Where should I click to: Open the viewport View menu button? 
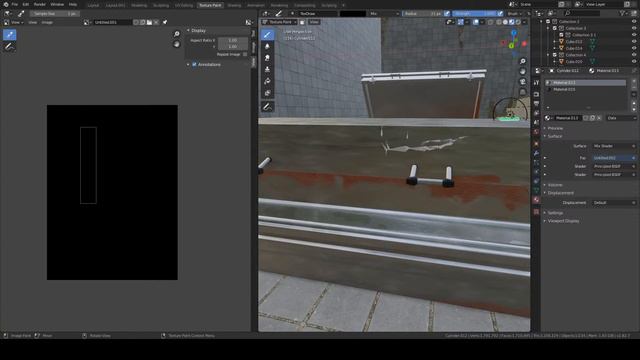(314, 22)
